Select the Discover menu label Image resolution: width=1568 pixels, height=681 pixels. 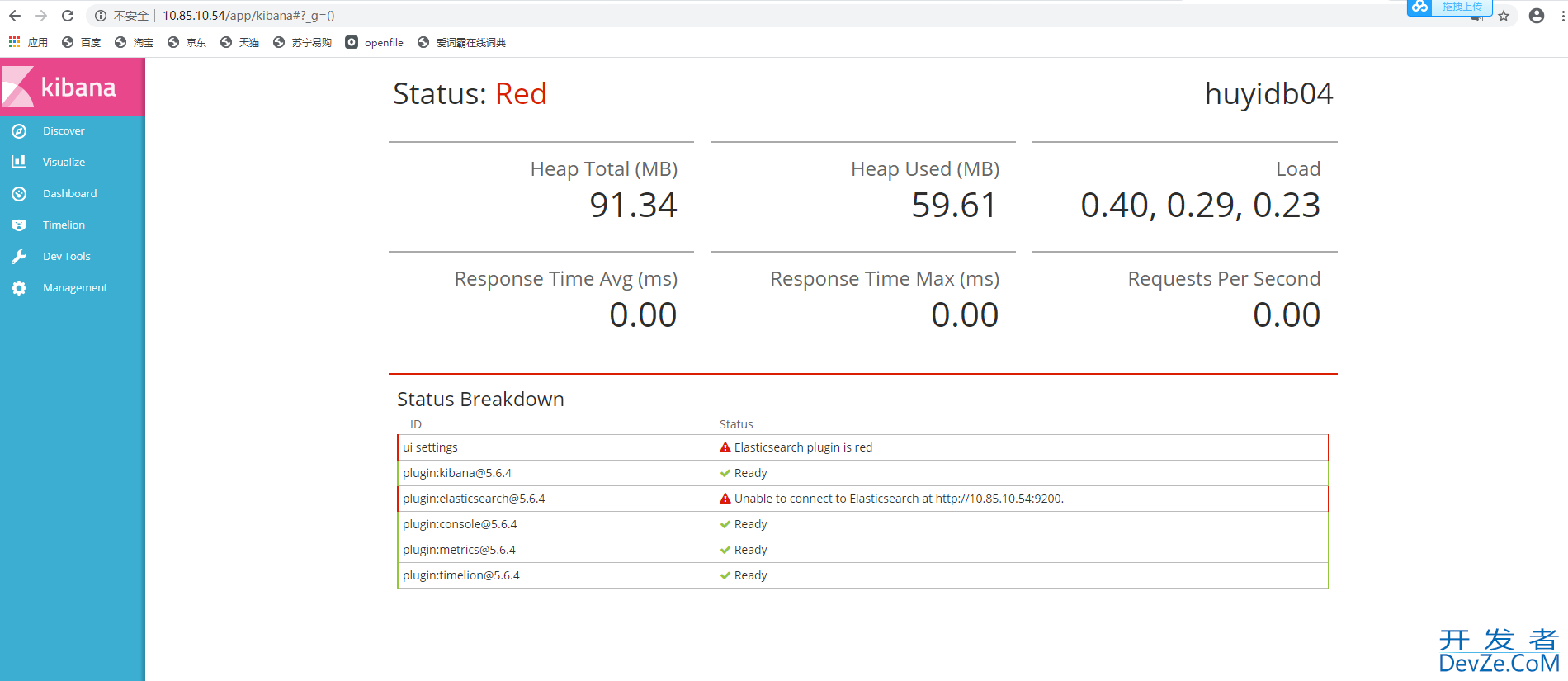(64, 131)
